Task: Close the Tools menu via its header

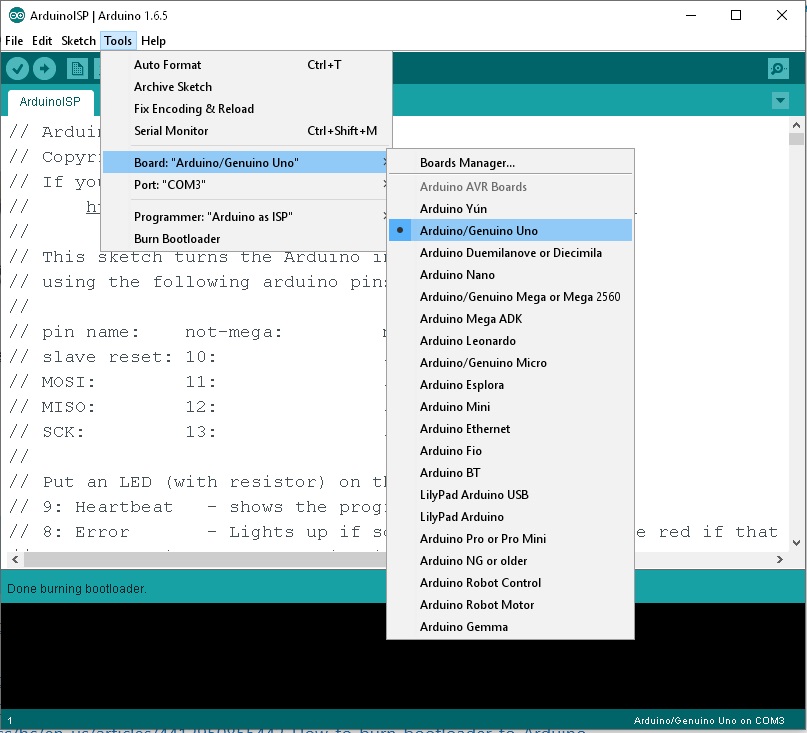Action: point(118,41)
